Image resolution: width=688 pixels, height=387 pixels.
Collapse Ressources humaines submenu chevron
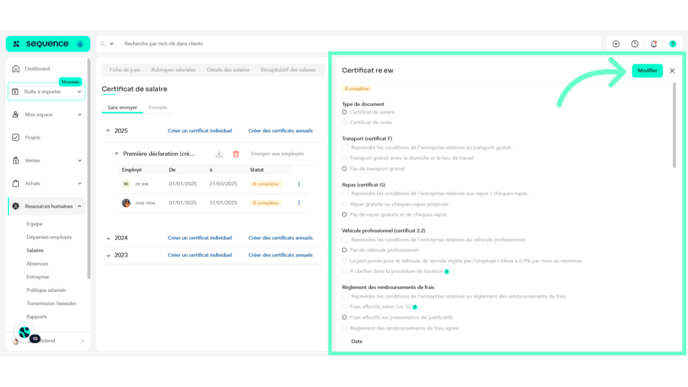79,206
